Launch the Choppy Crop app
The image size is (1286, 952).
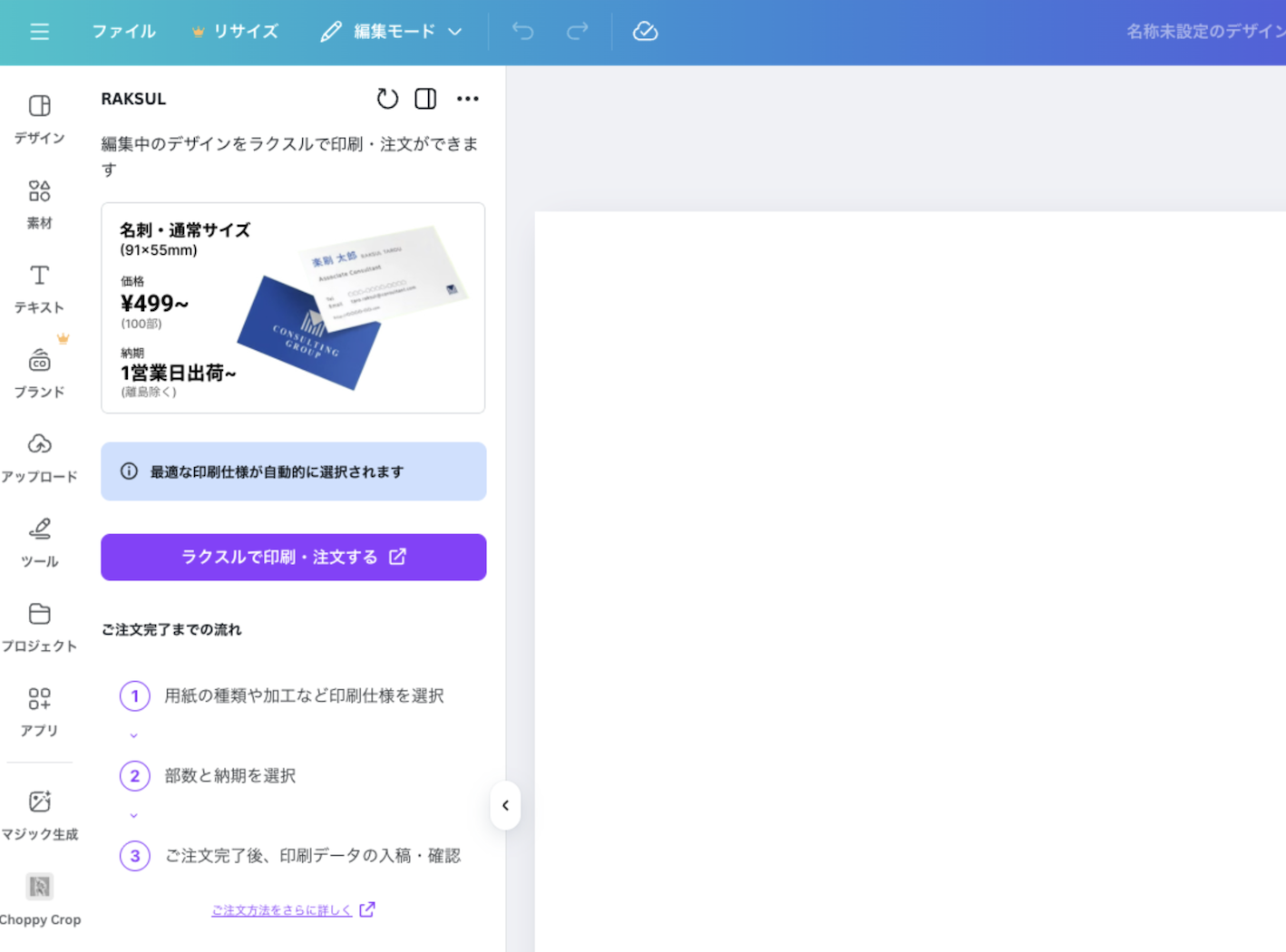pos(39,899)
